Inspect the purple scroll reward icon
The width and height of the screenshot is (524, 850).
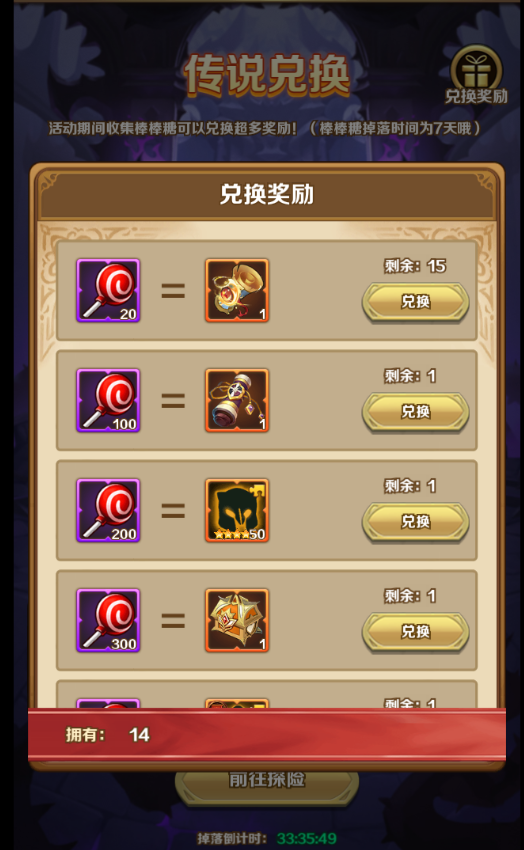pyautogui.click(x=237, y=401)
